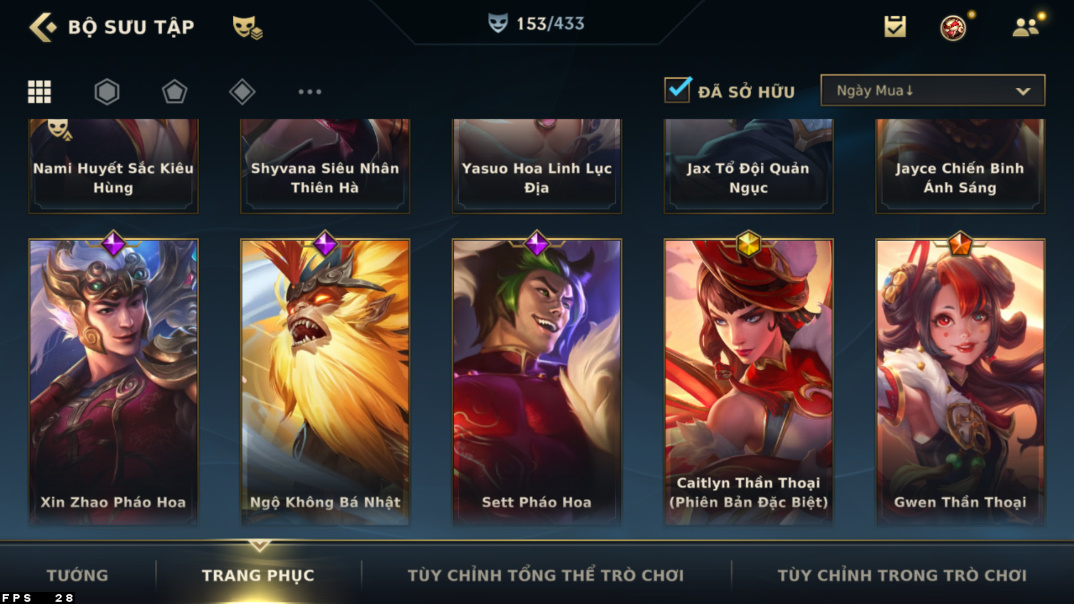Open the Gwen Thần Thoại skin card
The height and width of the screenshot is (604, 1074).
tap(960, 381)
